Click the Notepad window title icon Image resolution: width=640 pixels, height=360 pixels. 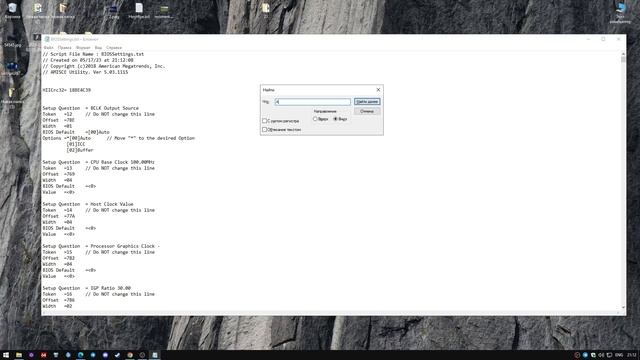[47, 39]
